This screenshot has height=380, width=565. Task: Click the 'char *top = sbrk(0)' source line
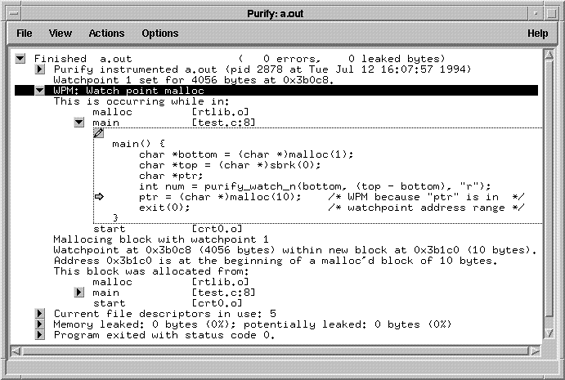(x=230, y=165)
